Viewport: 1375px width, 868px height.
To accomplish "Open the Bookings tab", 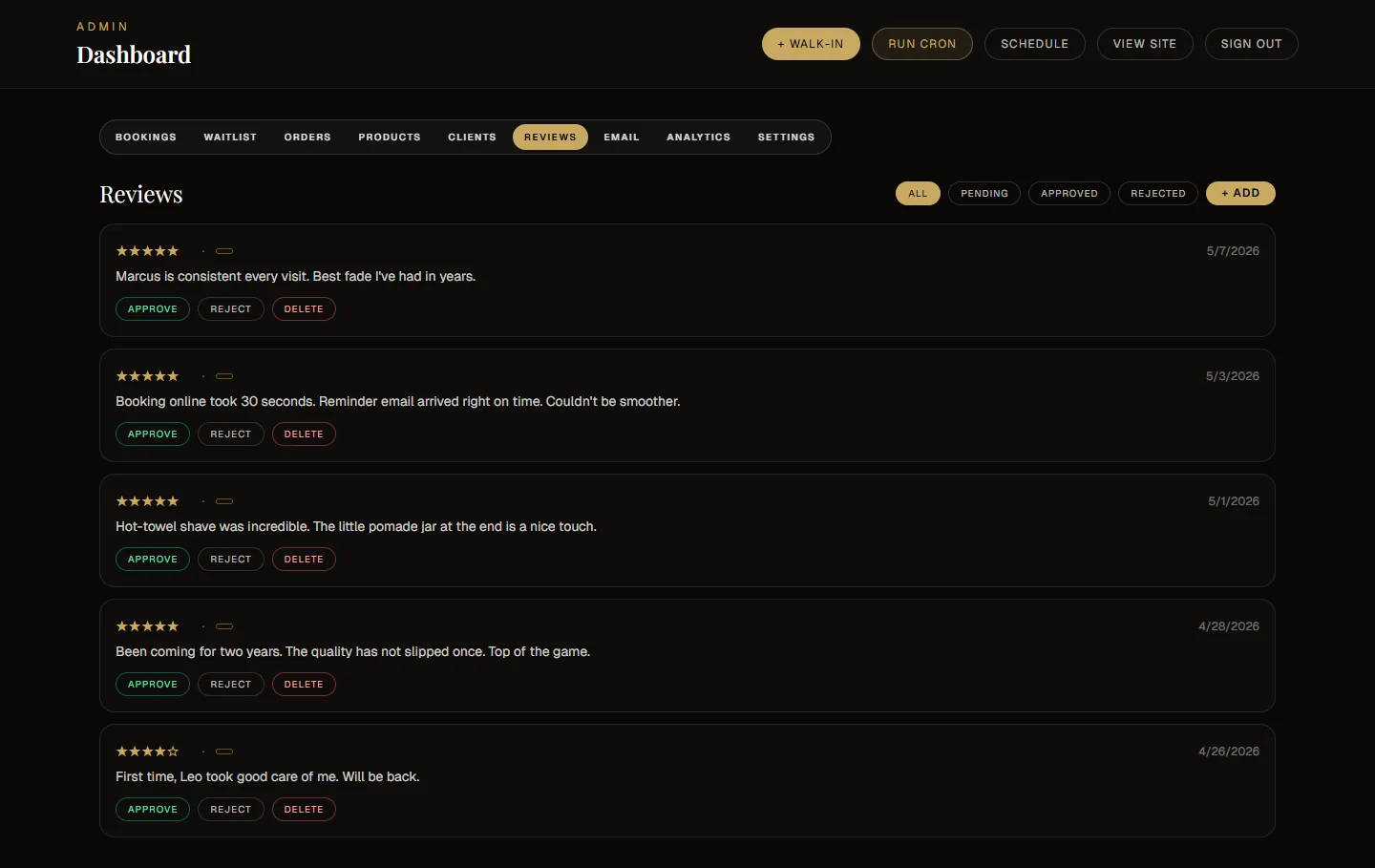I will (146, 138).
